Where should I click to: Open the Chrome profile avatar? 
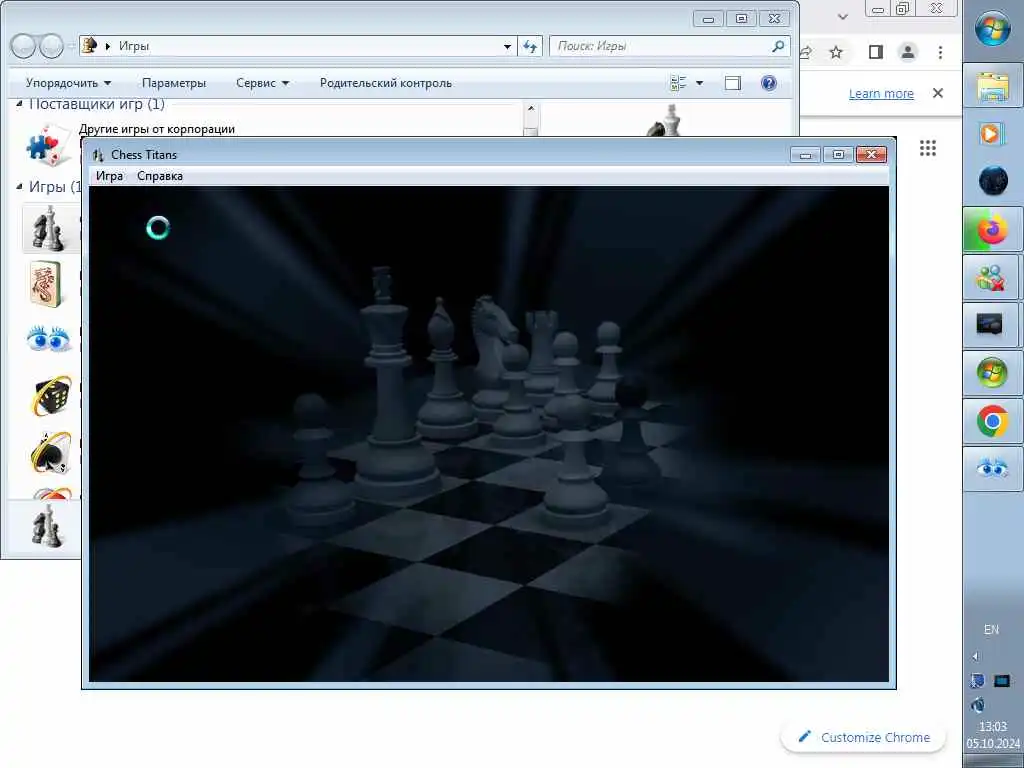tap(908, 52)
